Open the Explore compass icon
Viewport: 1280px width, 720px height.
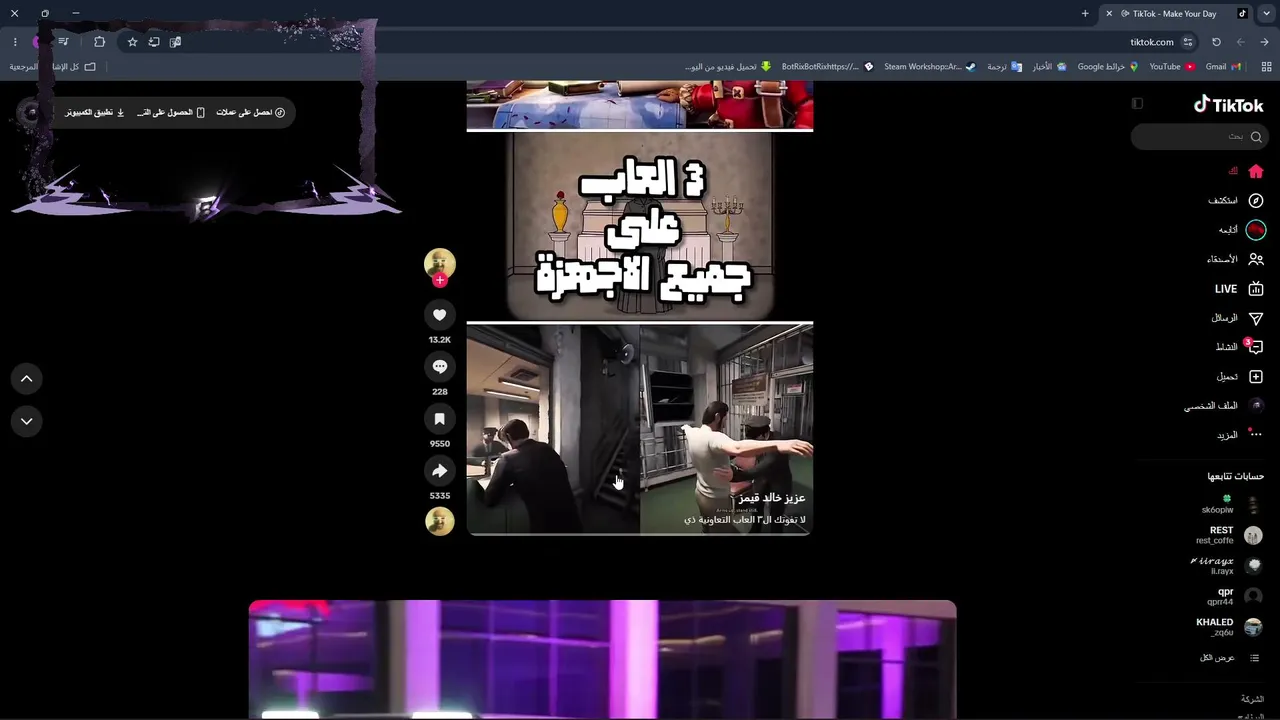pos(1256,201)
